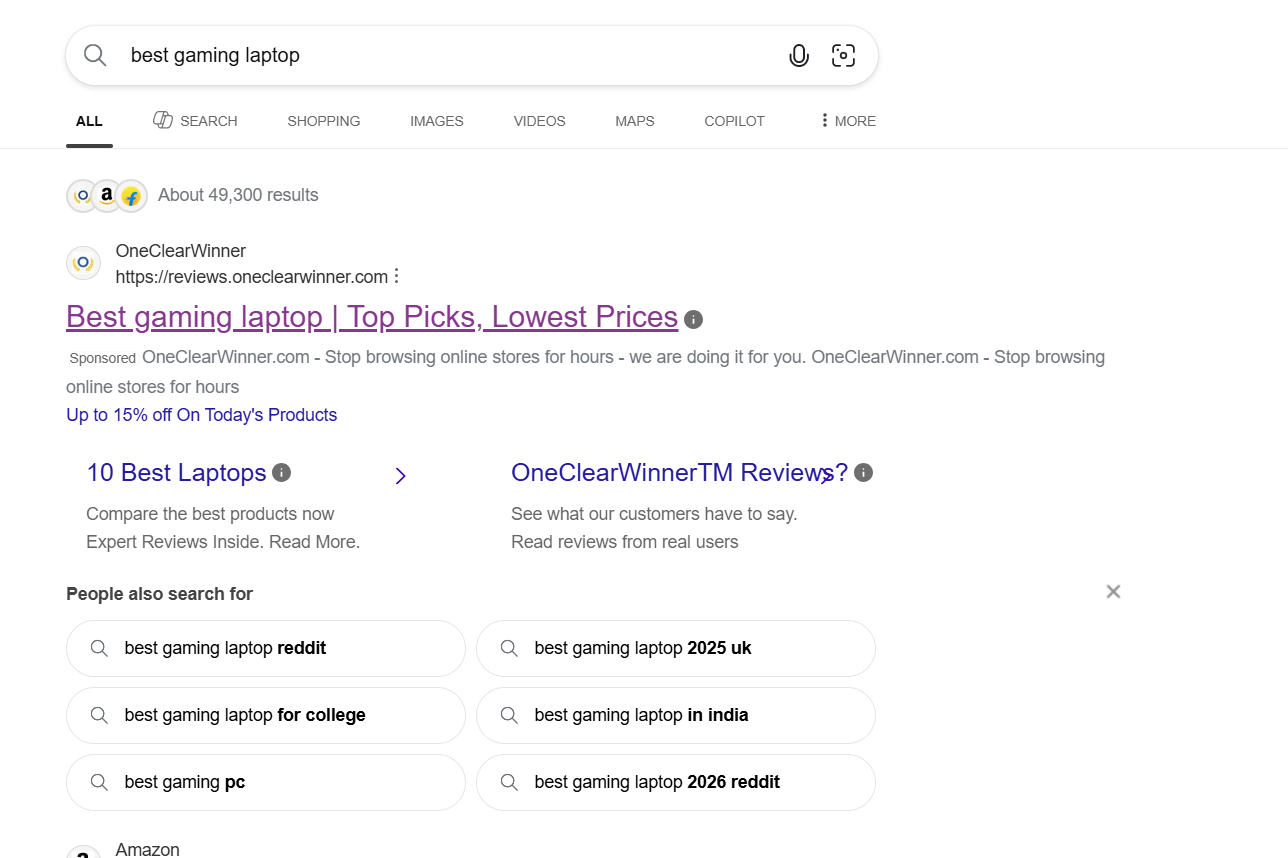Select suggestion best gaming laptop reddit
1288x858 pixels.
coord(266,648)
